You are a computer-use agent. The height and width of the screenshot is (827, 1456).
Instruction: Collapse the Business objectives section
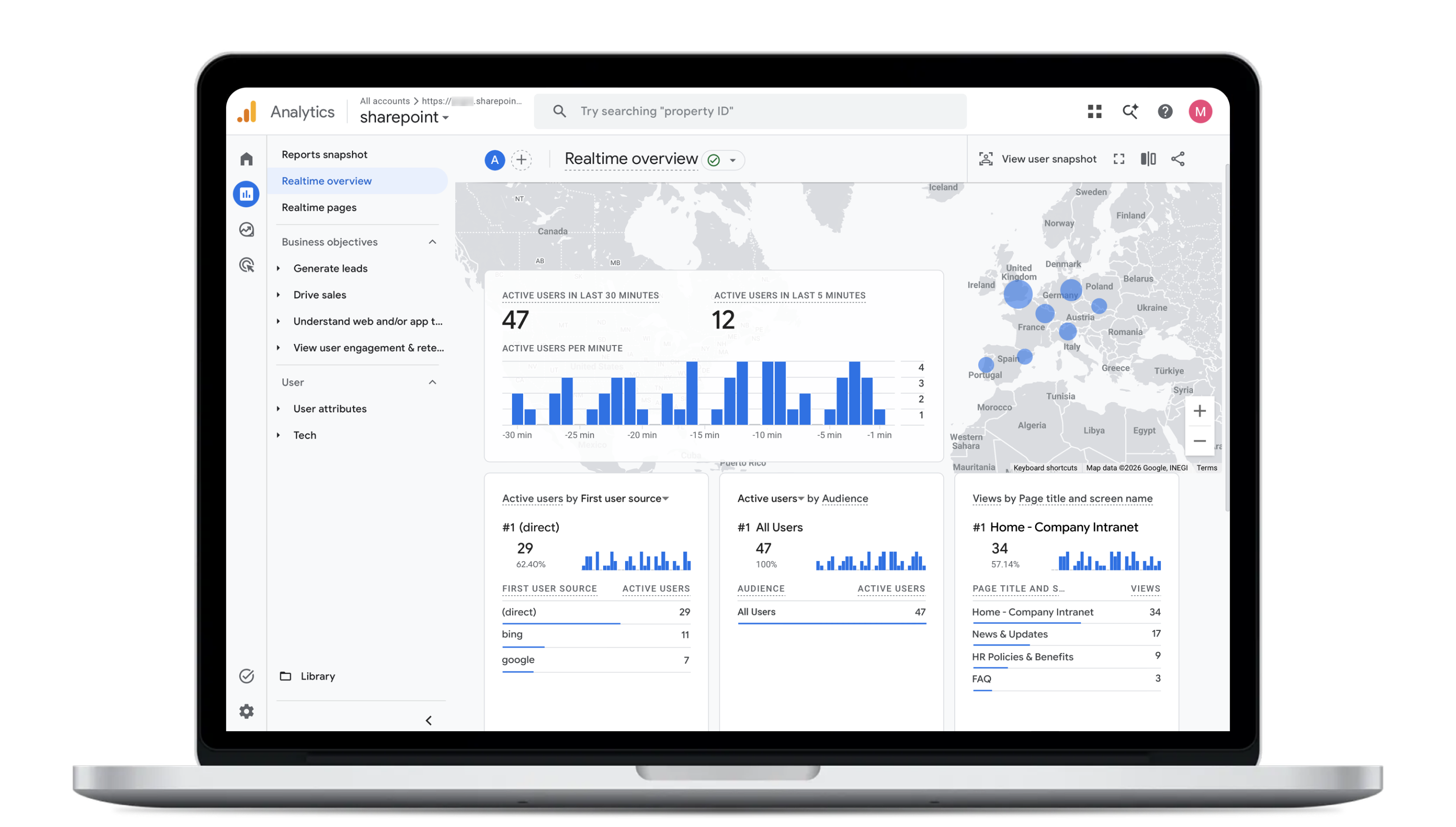click(432, 242)
